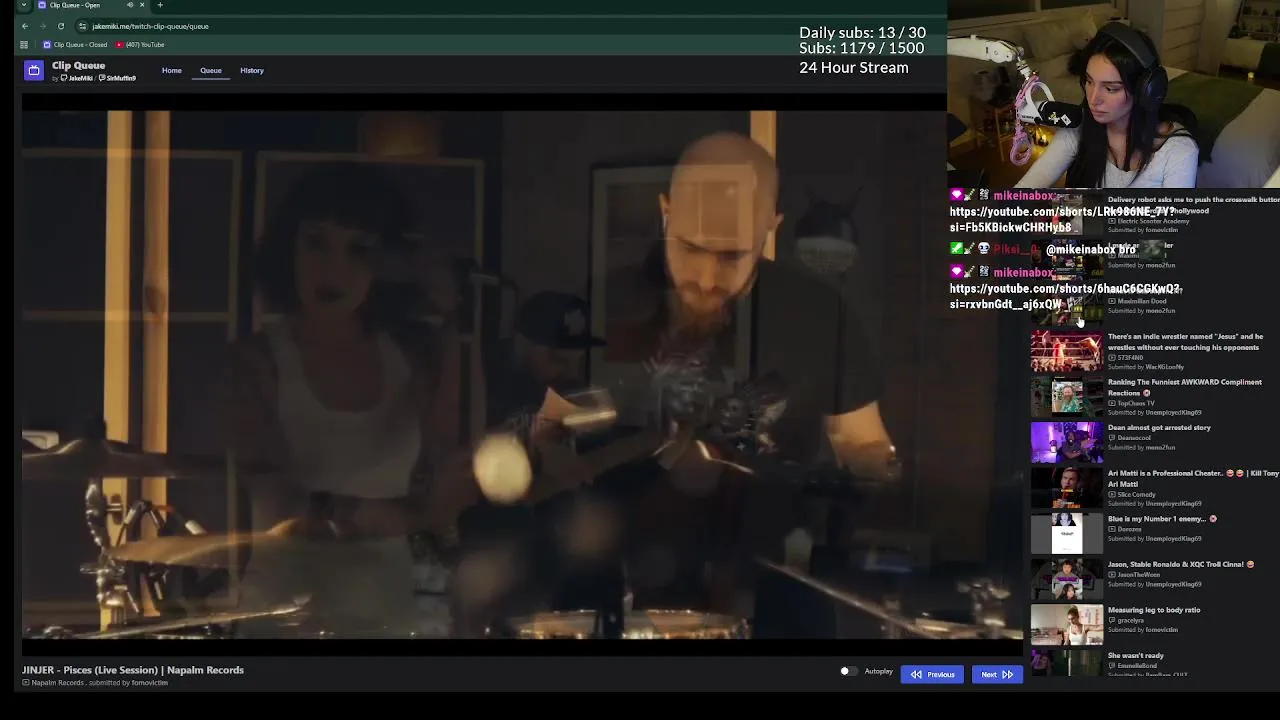Toggle the Autoplay switch
Viewport: 1280px width, 720px height.
pyautogui.click(x=847, y=672)
